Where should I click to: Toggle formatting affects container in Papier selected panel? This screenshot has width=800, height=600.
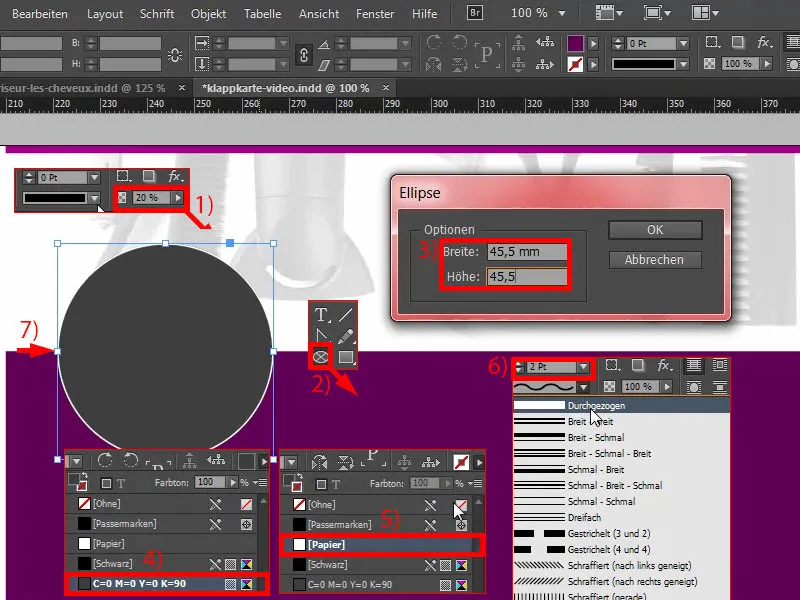coord(321,484)
